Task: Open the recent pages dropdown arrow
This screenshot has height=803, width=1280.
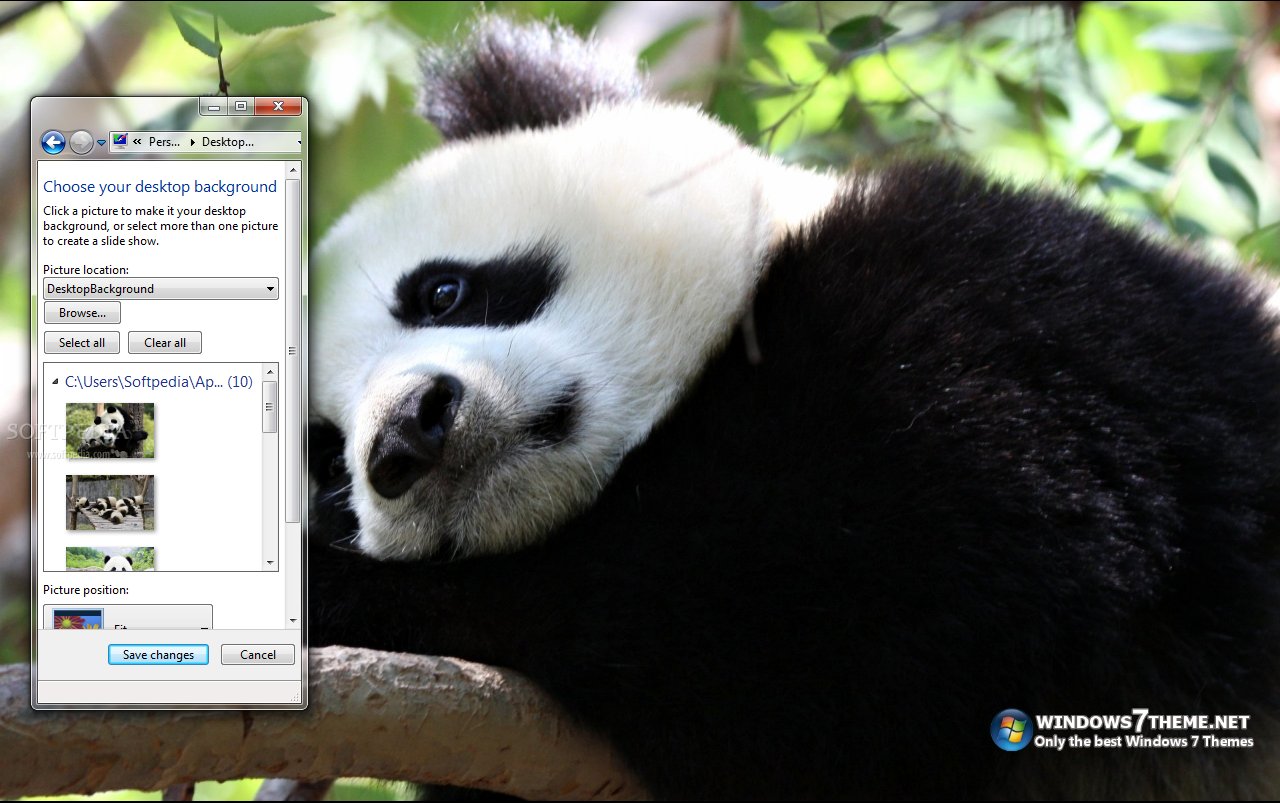Action: (x=101, y=143)
